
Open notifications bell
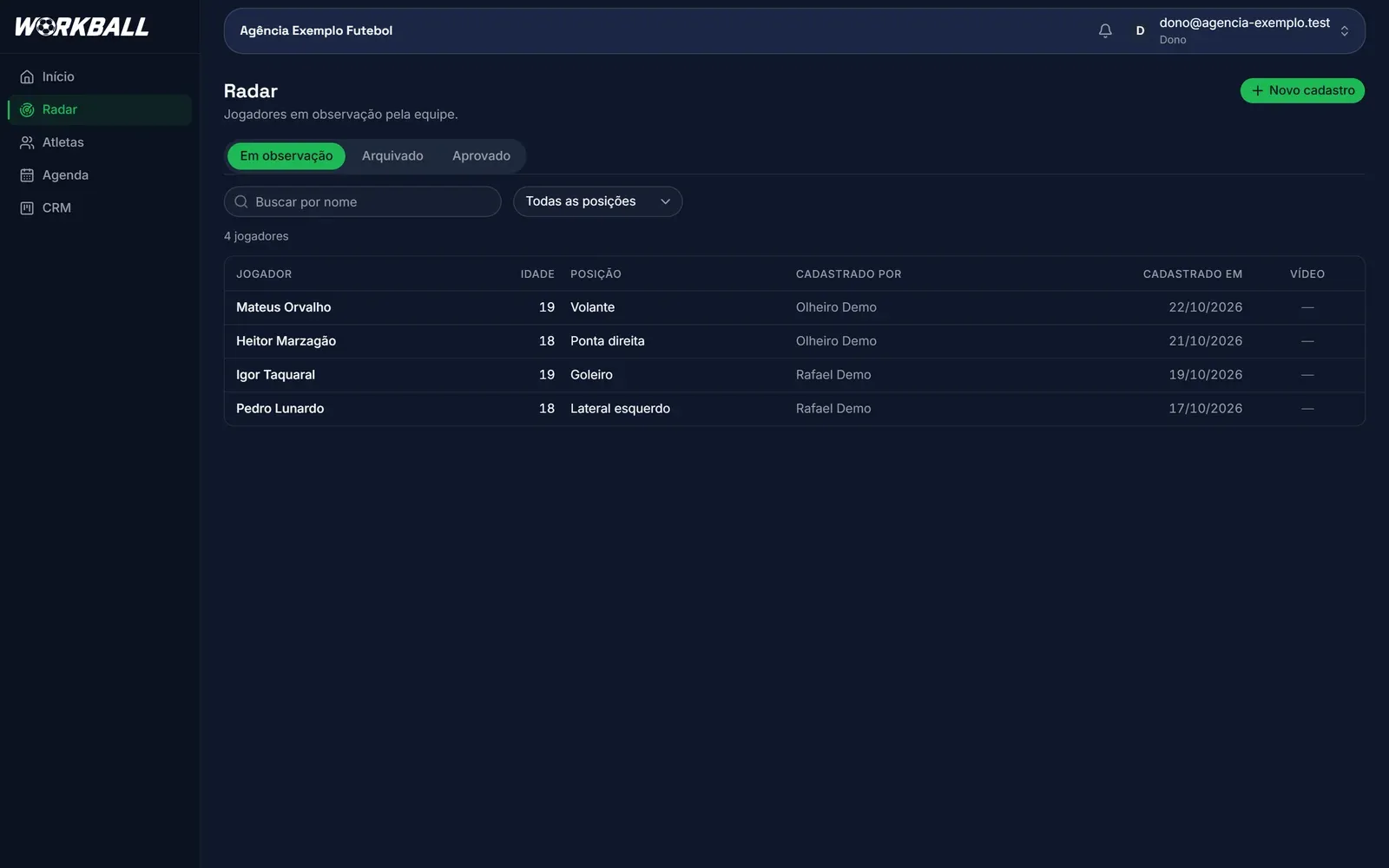point(1105,30)
